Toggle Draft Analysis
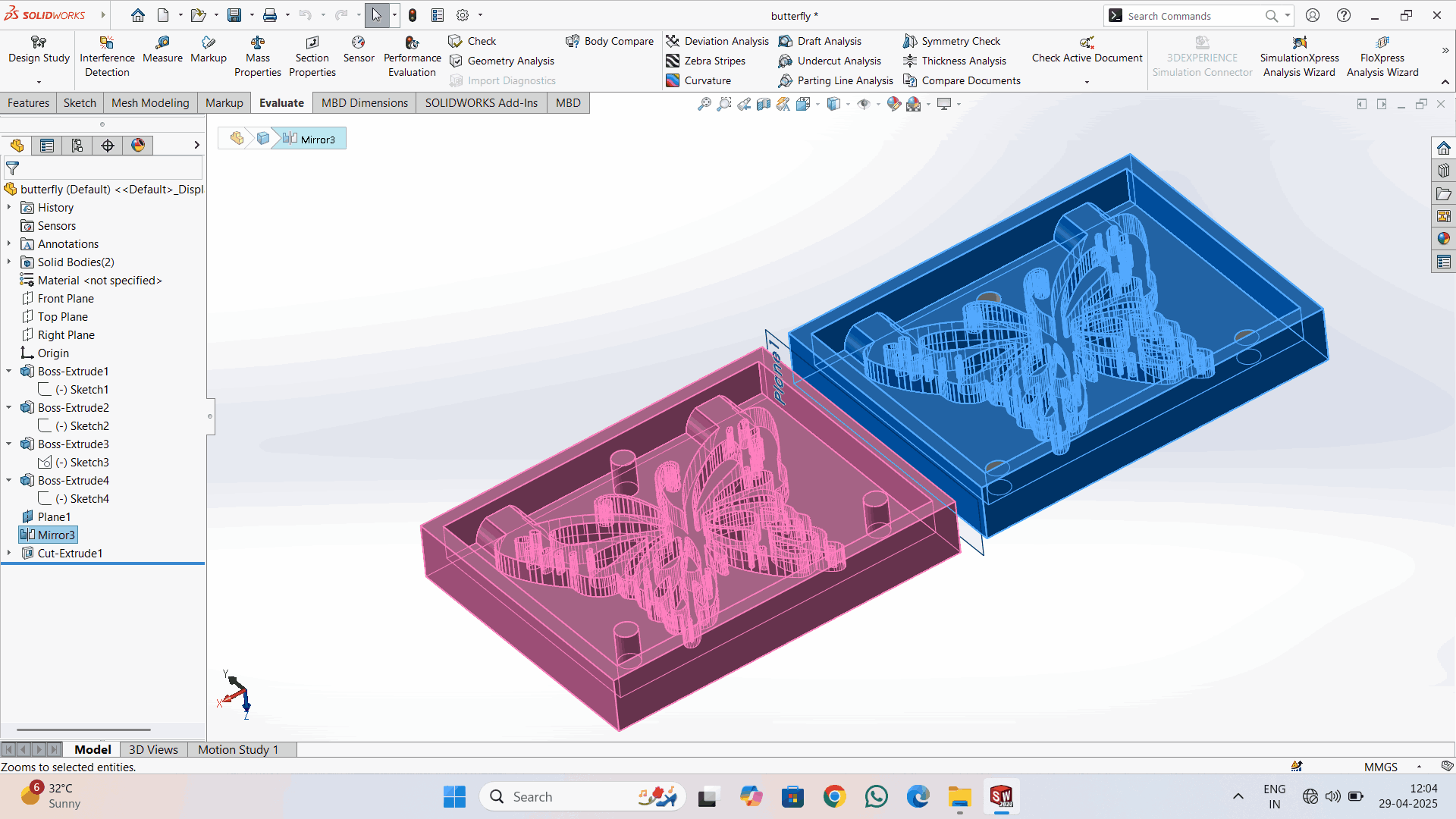 (x=820, y=41)
